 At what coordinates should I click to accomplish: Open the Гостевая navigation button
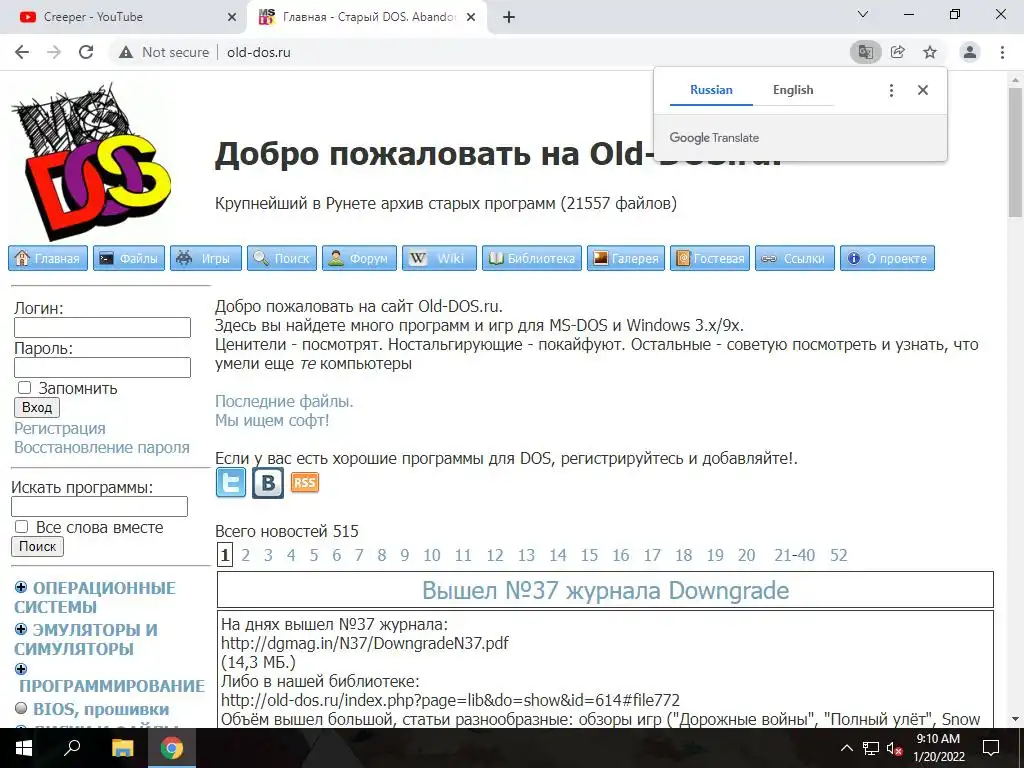click(x=710, y=258)
